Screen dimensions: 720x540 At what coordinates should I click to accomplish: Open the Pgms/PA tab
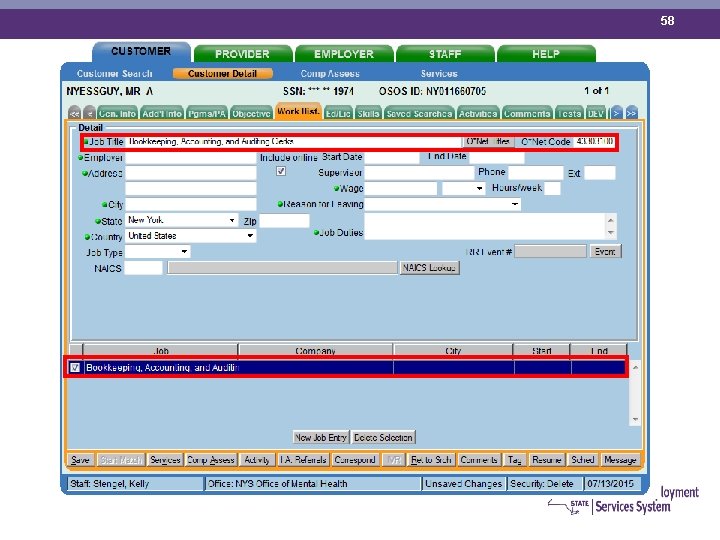[x=207, y=113]
